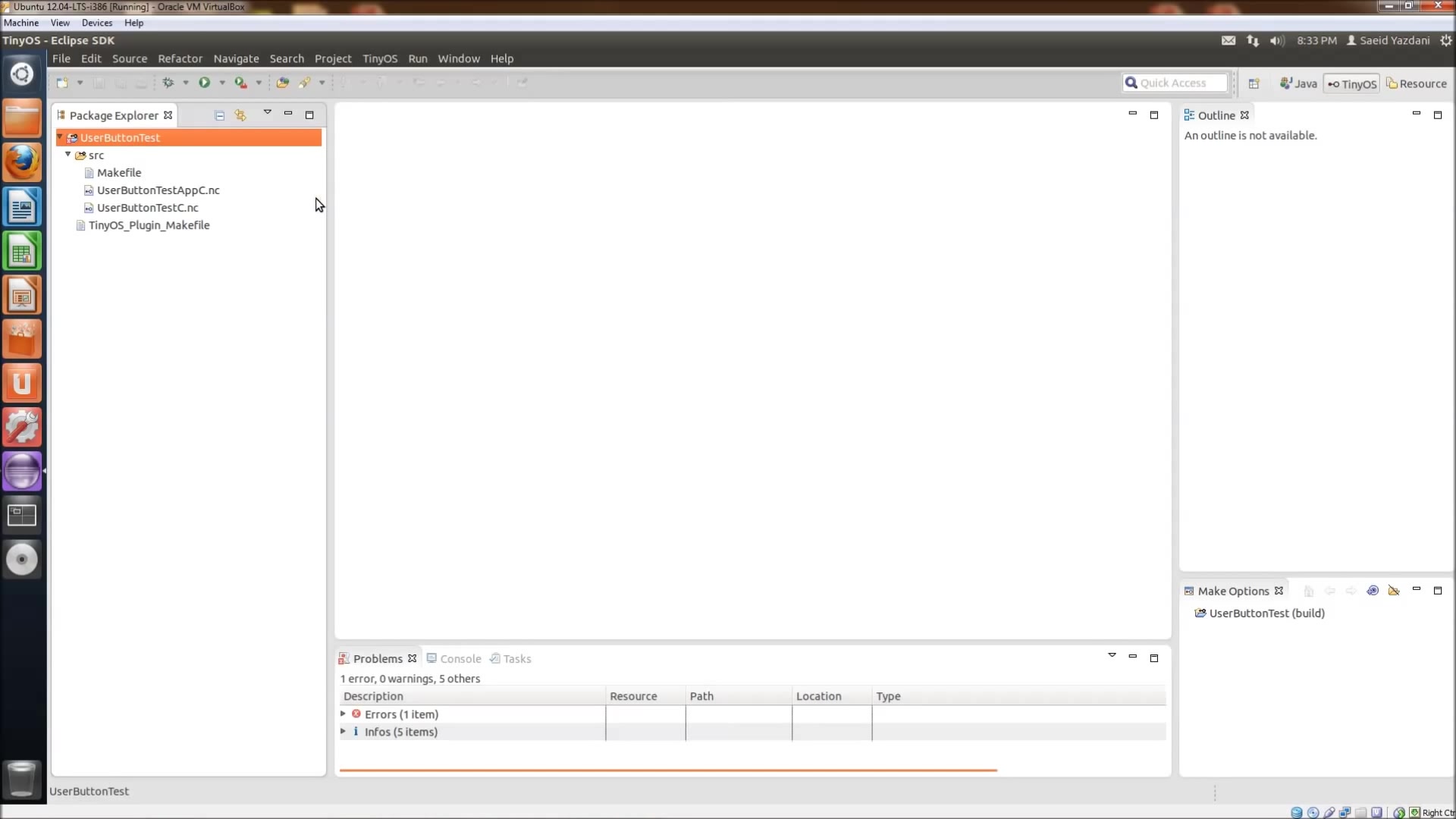Switch to the Console tab

[459, 658]
